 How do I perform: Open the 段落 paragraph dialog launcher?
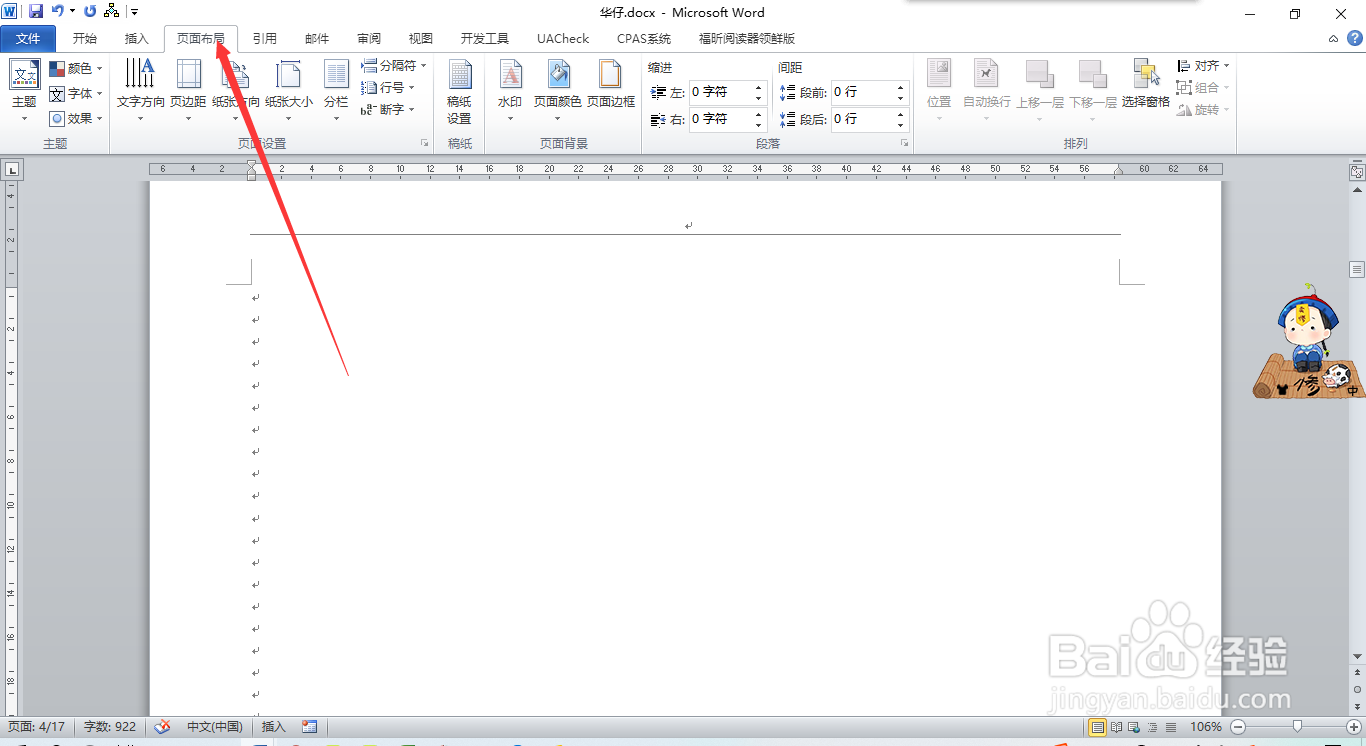coord(904,144)
